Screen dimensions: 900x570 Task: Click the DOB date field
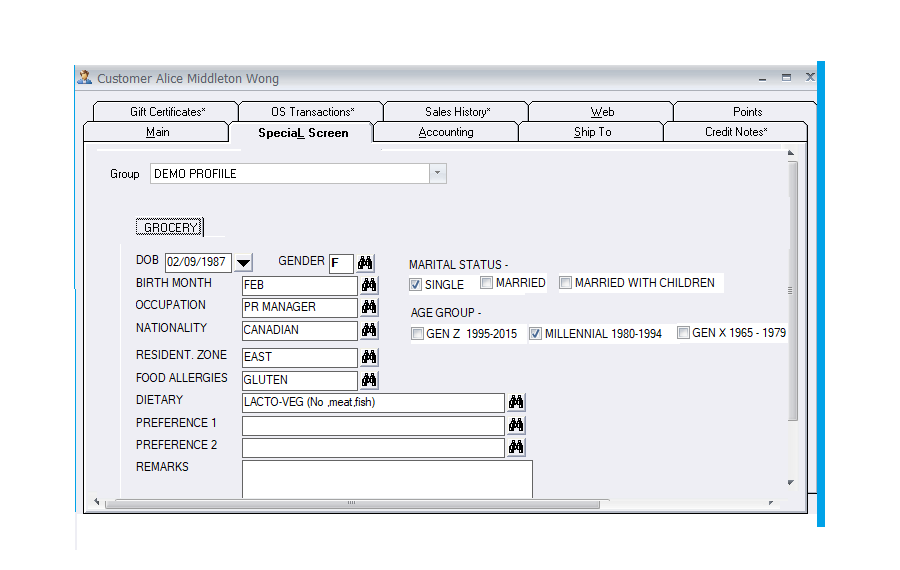click(x=199, y=262)
